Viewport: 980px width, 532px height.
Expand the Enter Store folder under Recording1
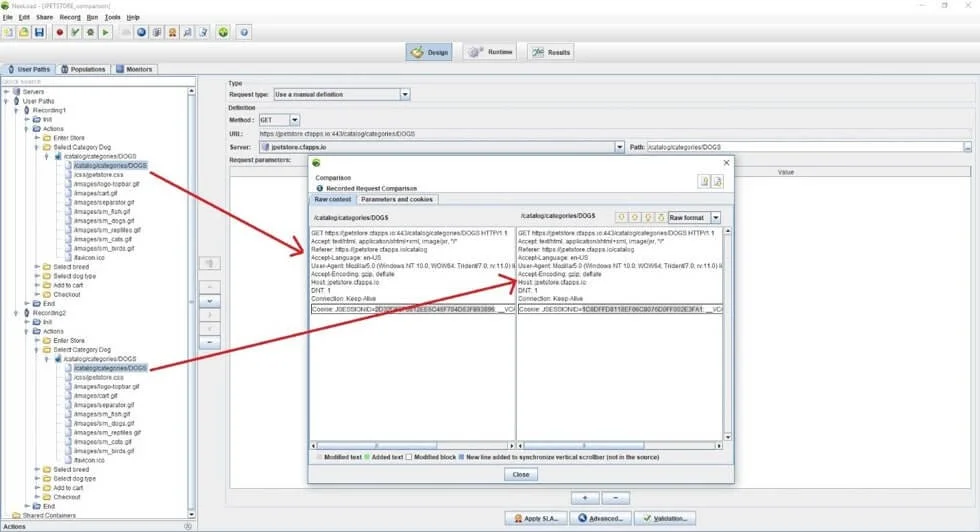(37, 138)
